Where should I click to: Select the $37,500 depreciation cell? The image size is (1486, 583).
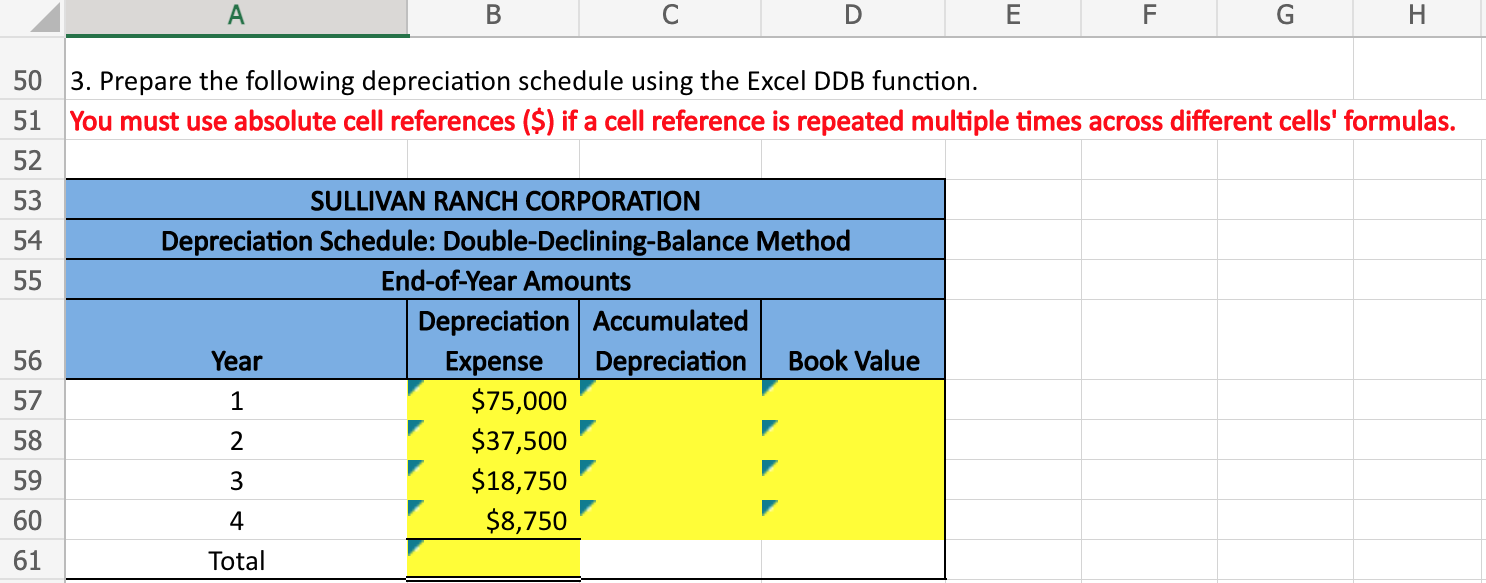[493, 440]
